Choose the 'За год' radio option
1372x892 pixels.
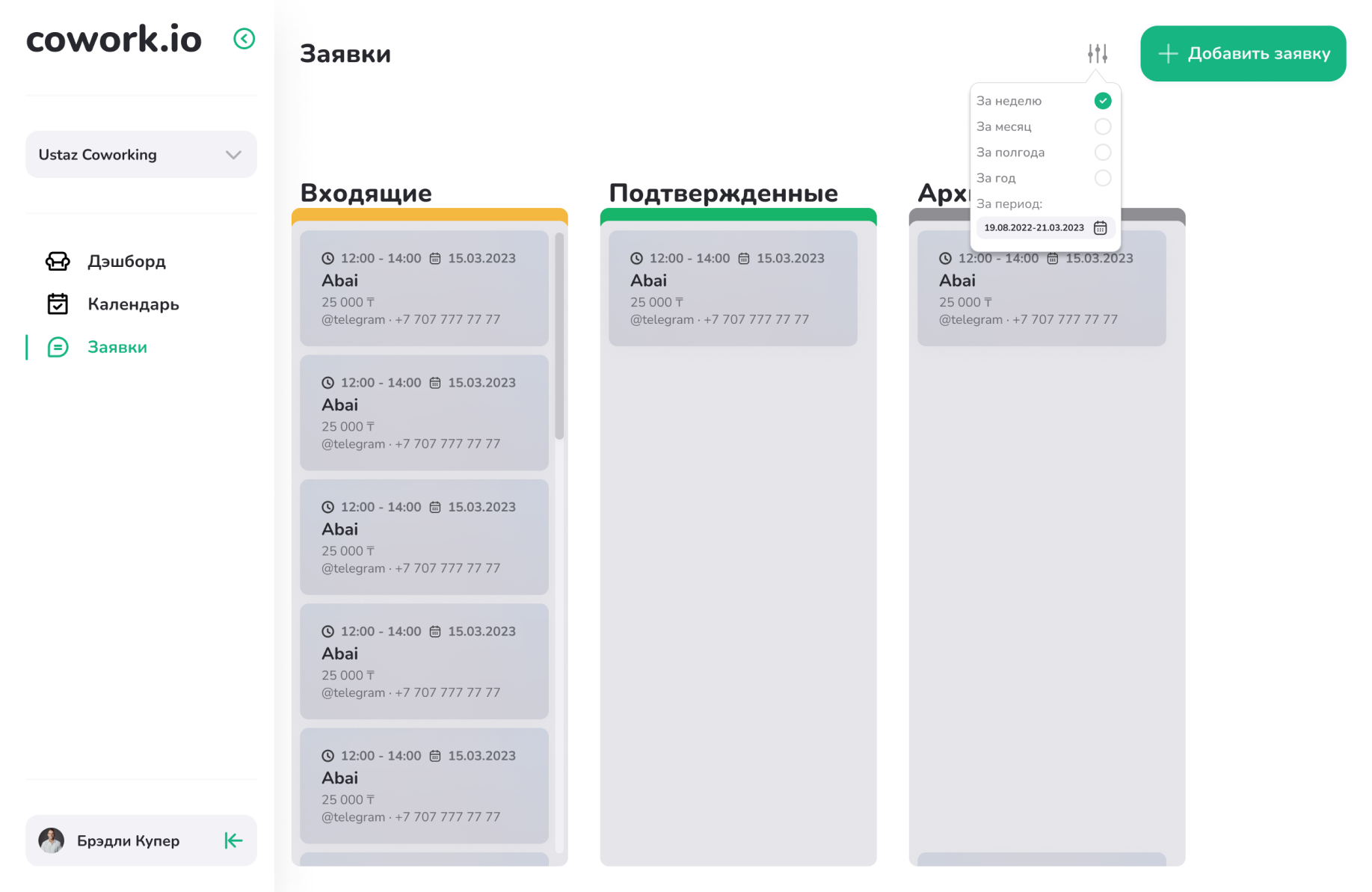click(x=1102, y=178)
